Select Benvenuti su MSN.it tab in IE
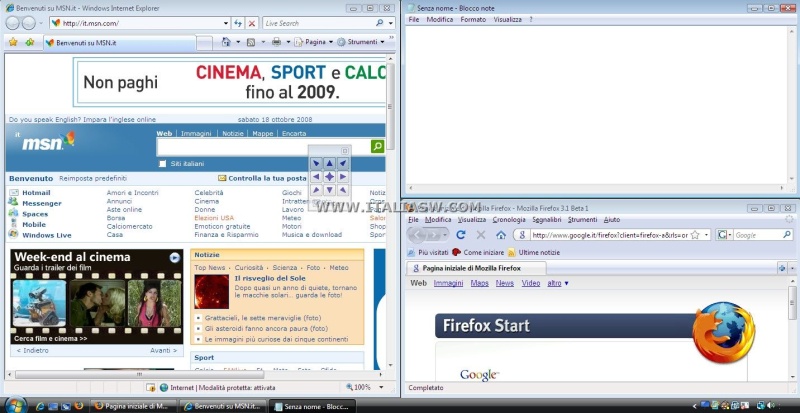This screenshot has width=800, height=413. [x=119, y=43]
